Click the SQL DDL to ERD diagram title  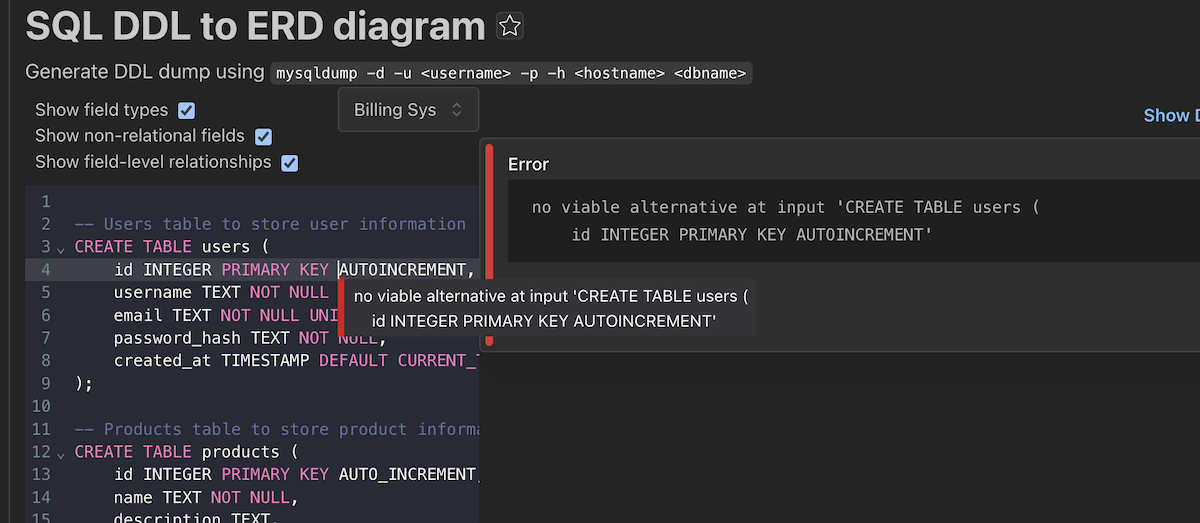coord(255,27)
